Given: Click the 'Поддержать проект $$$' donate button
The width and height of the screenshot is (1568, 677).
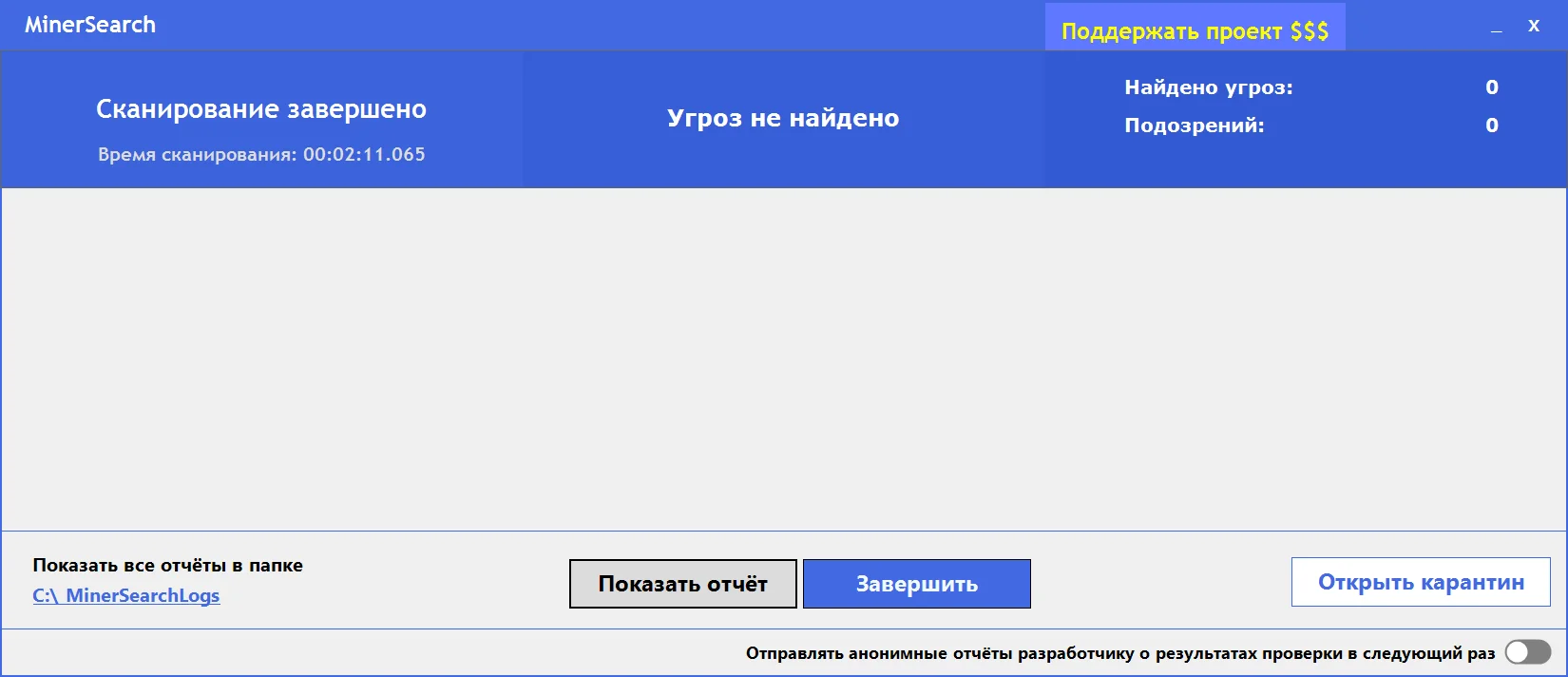Looking at the screenshot, I should (1195, 29).
